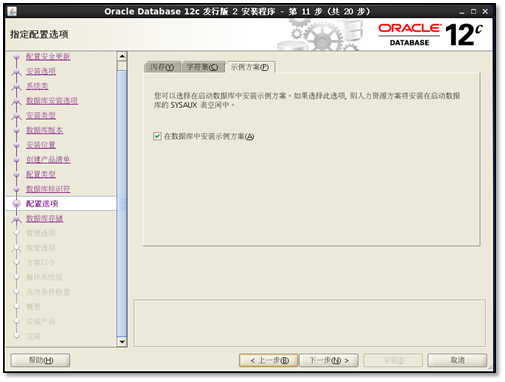Open 数据库版本 step link
The height and width of the screenshot is (382, 505).
[45, 130]
